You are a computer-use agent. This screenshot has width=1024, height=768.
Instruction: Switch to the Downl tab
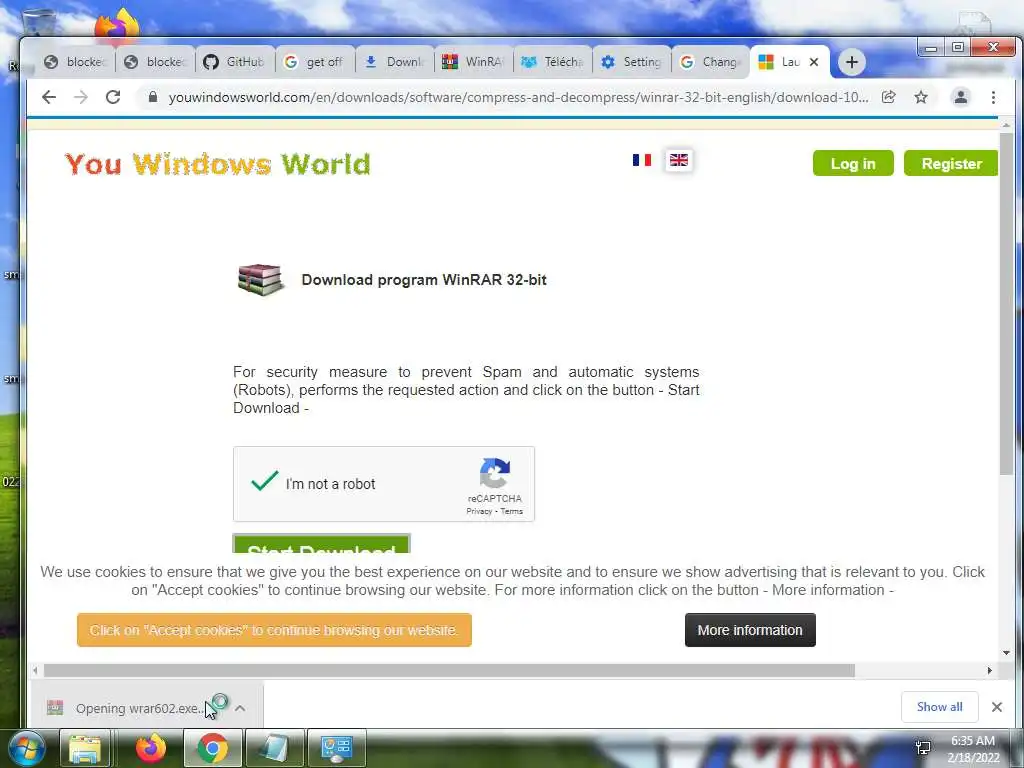[x=394, y=62]
